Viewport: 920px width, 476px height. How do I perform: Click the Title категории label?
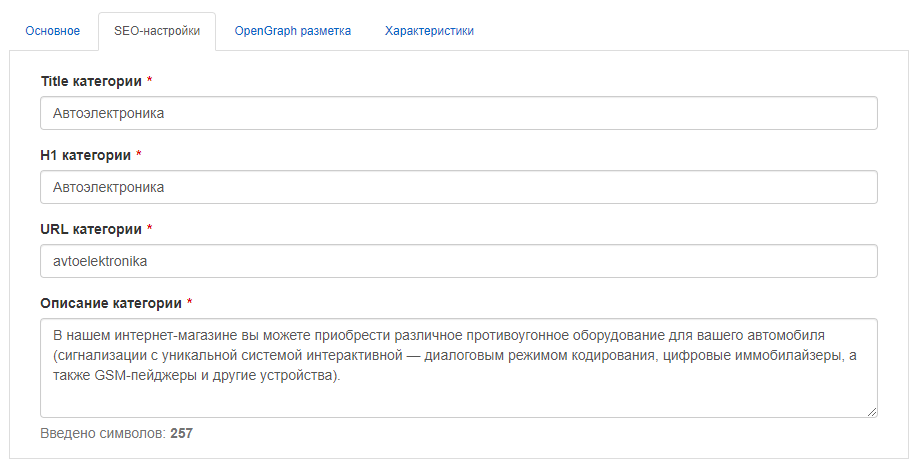pyautogui.click(x=91, y=82)
